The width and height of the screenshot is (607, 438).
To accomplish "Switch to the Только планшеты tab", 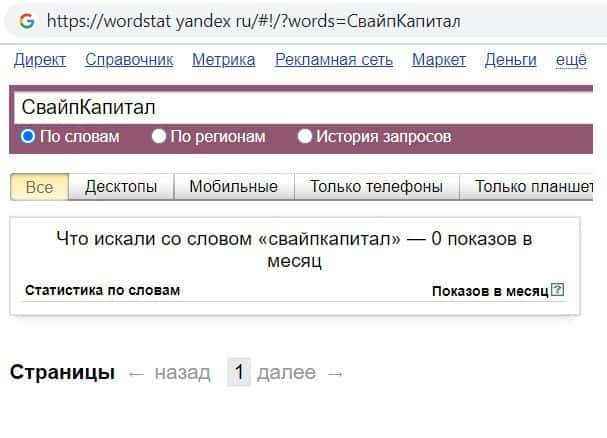I will coord(526,187).
